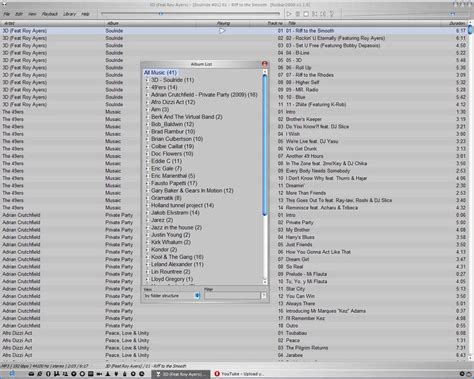This screenshot has width=474, height=379.
Task: Open the Windows Start button on the taskbar
Action: pyautogui.click(x=12, y=374)
